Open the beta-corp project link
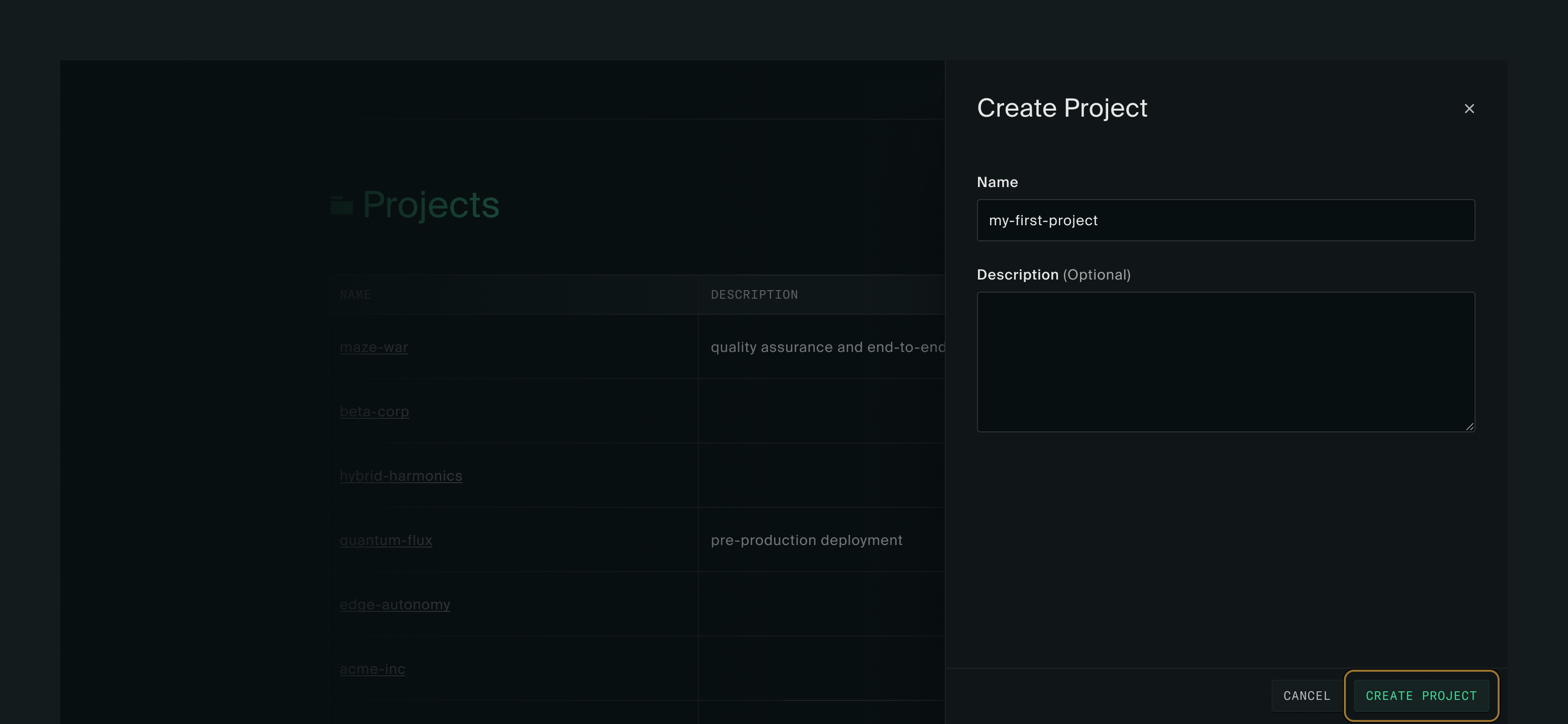 374,412
